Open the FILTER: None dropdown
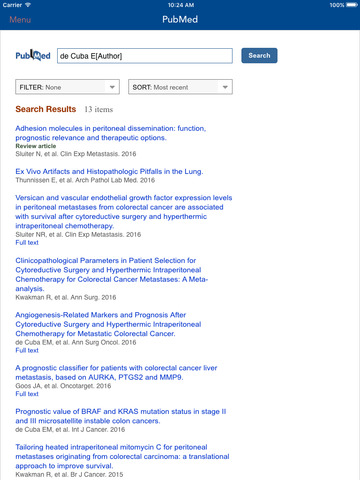 coord(67,87)
